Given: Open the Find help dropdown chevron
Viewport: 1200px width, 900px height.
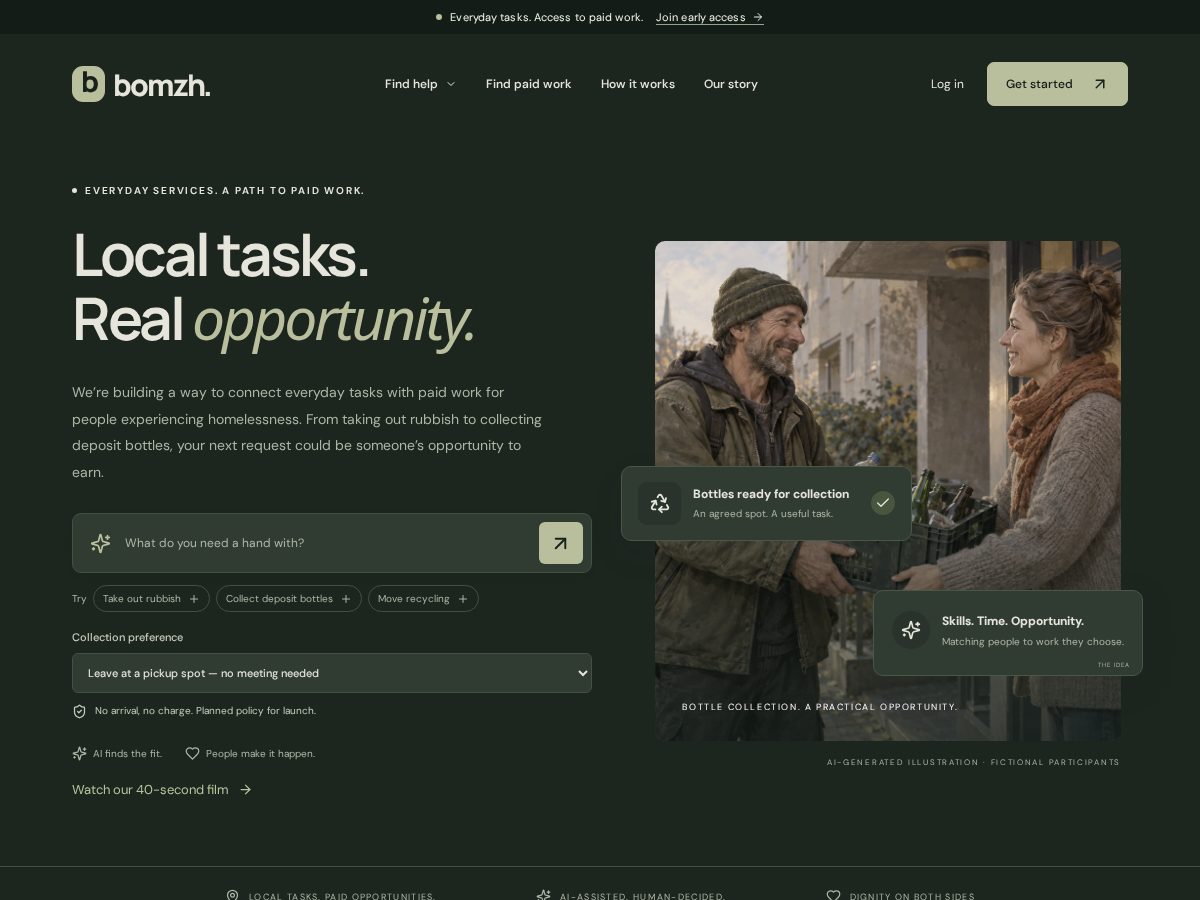Looking at the screenshot, I should (x=451, y=84).
